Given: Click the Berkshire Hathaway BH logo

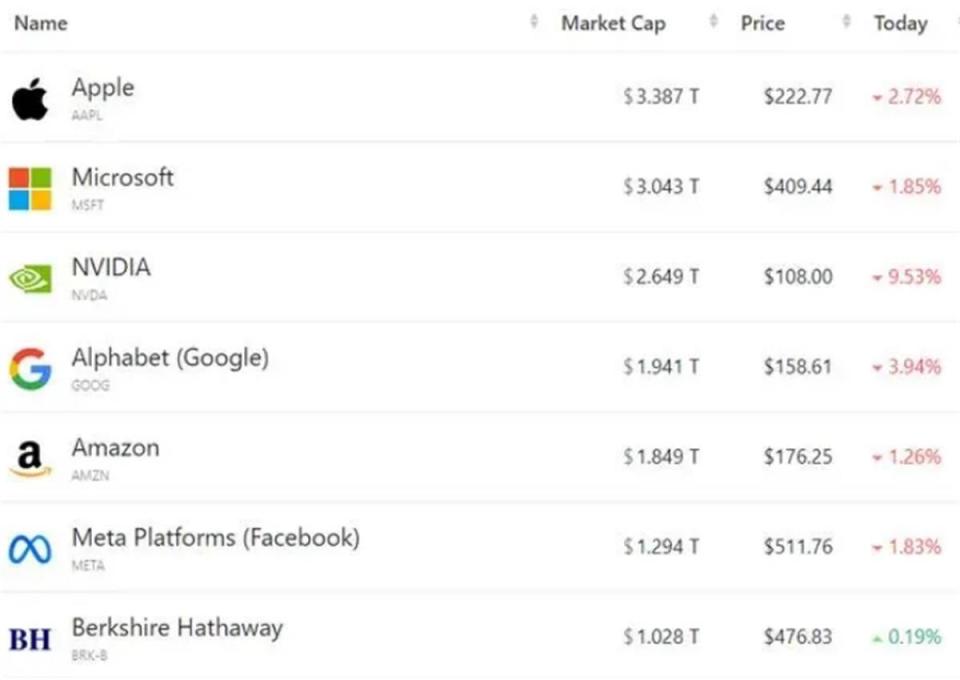Looking at the screenshot, I should pyautogui.click(x=30, y=638).
